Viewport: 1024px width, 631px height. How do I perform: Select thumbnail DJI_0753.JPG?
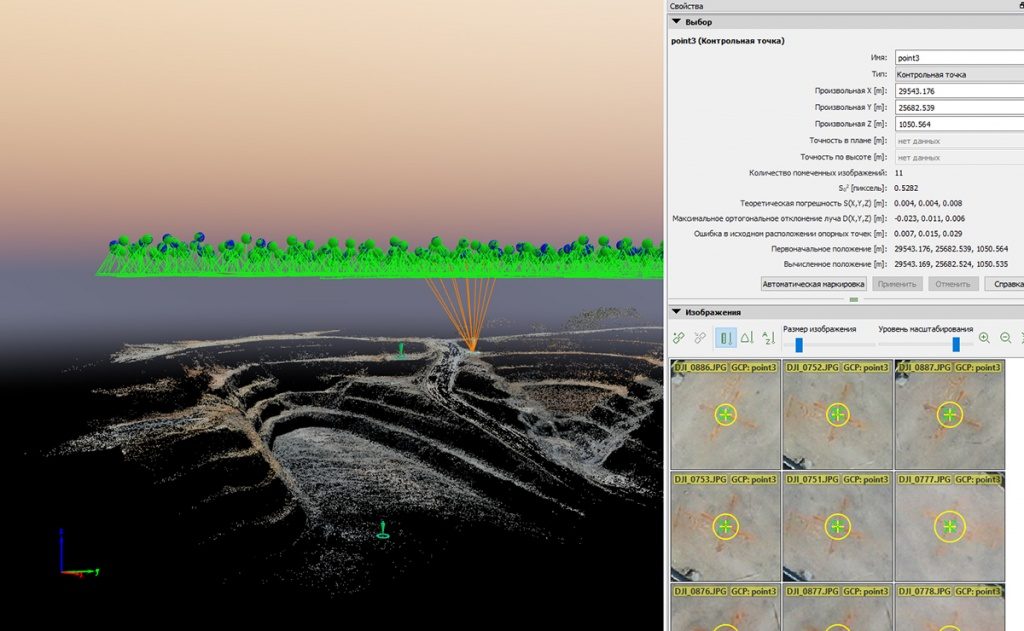coord(726,526)
